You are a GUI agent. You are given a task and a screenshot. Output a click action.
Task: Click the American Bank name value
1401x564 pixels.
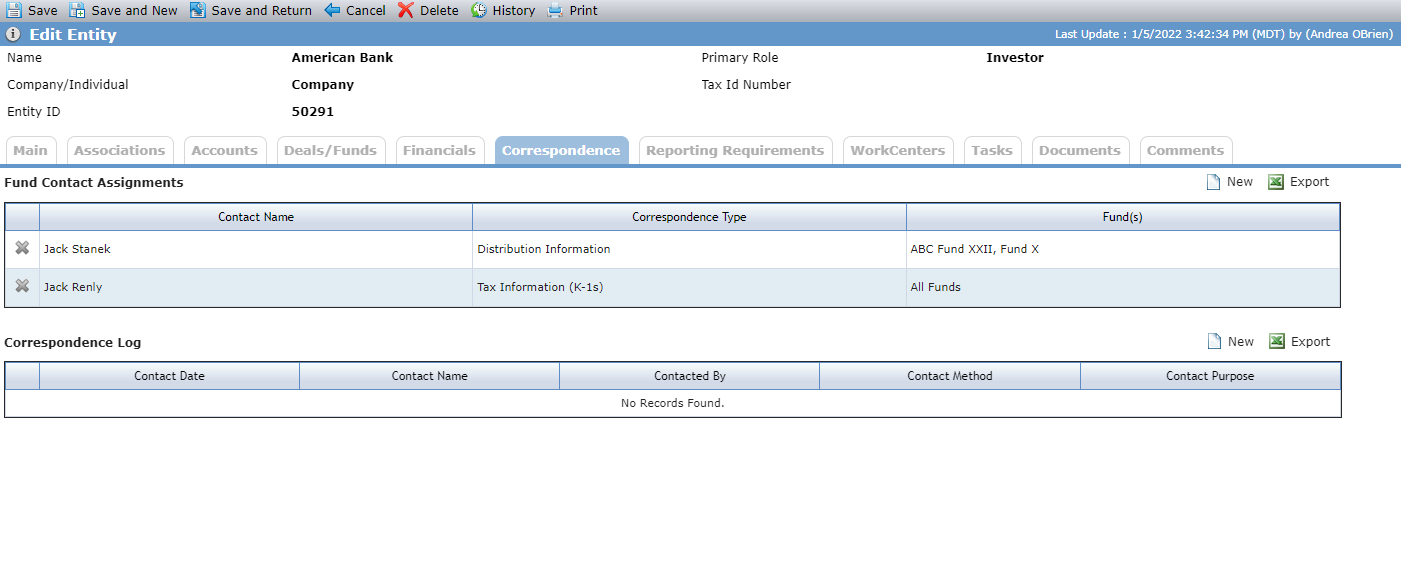pos(342,58)
